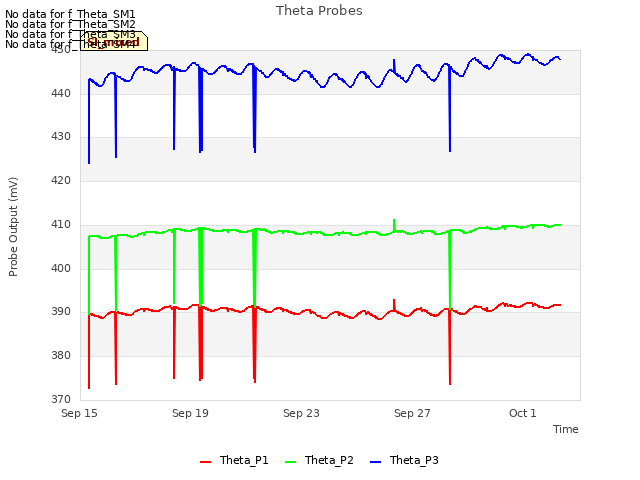Click the '430' y-axis tick label
Image resolution: width=640 pixels, height=480 pixels.
[61, 137]
